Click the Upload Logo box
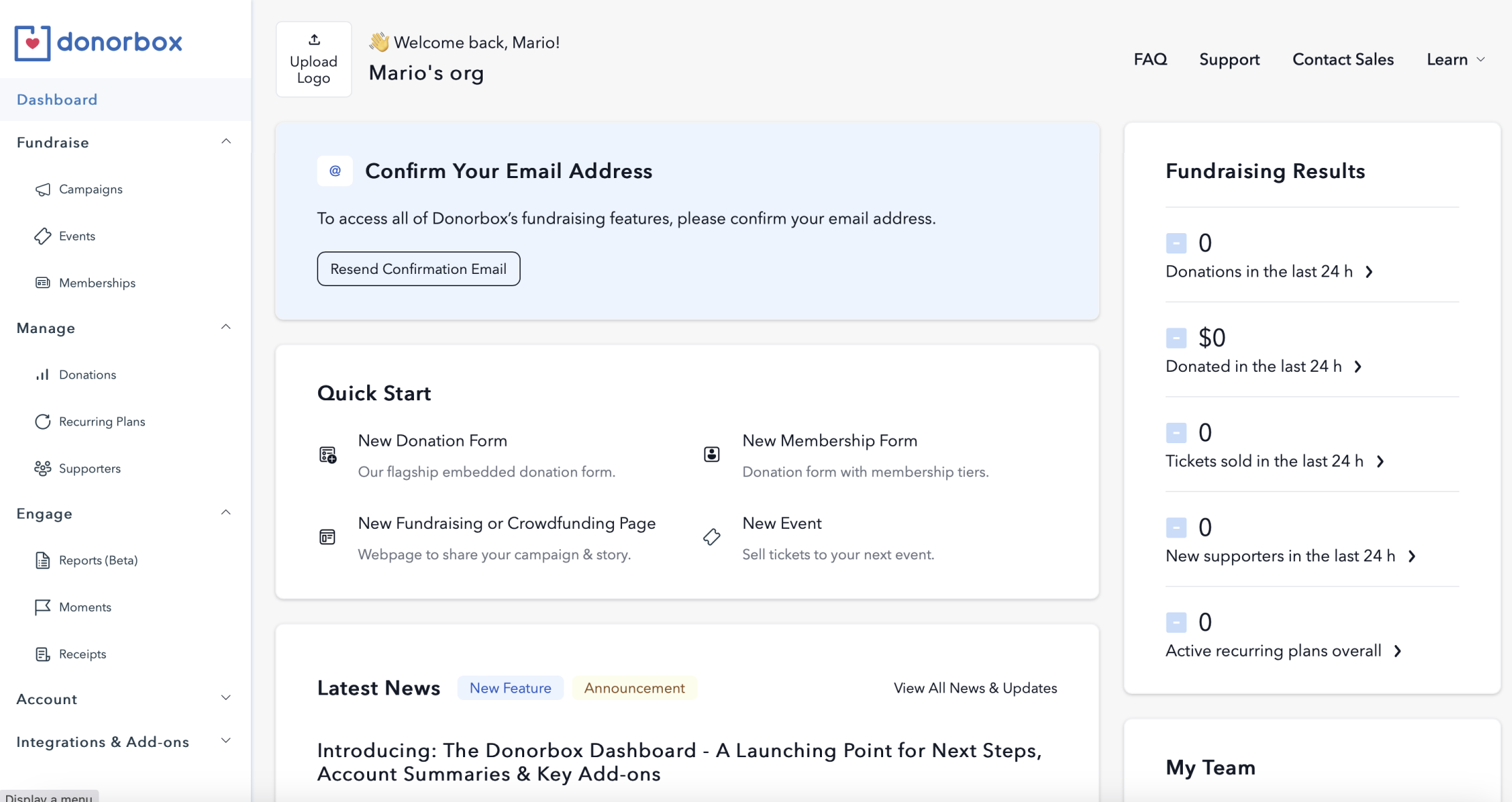This screenshot has height=802, width=1512. (313, 59)
